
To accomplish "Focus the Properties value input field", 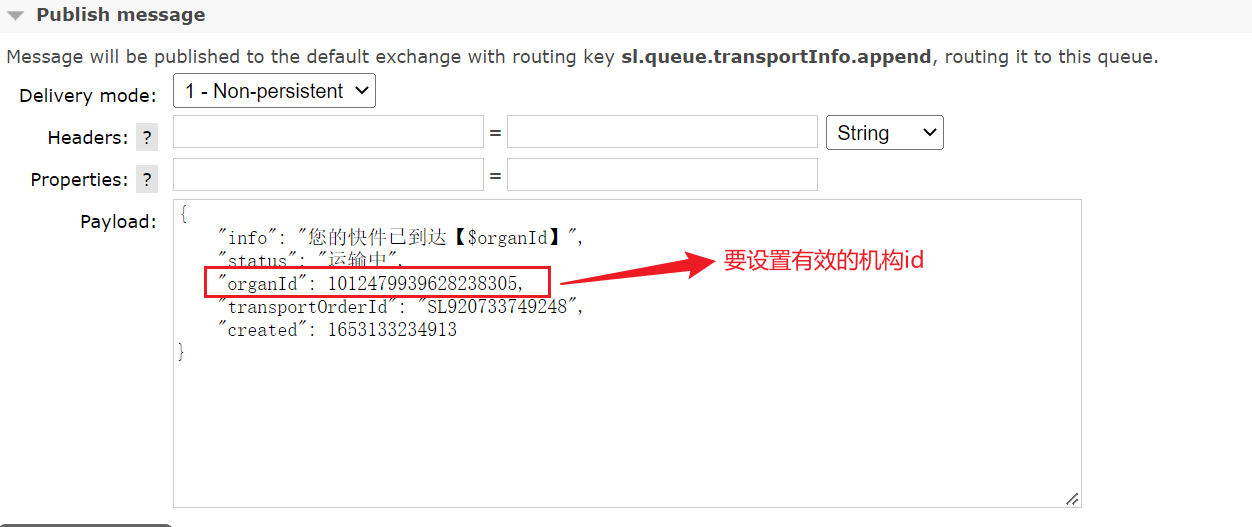I will [662, 174].
